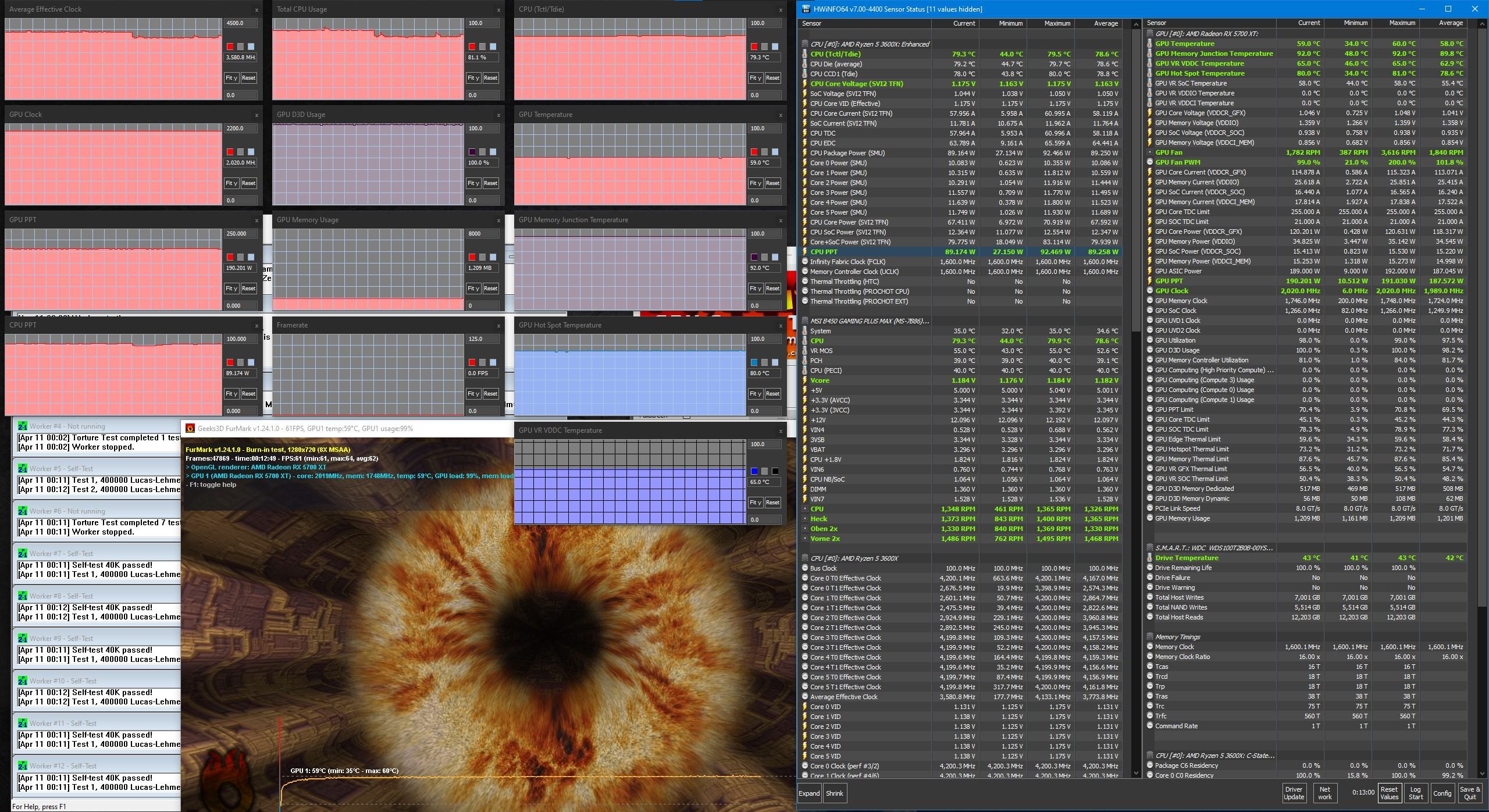Click the icon beside Tcas memory timing

pyautogui.click(x=1150, y=667)
